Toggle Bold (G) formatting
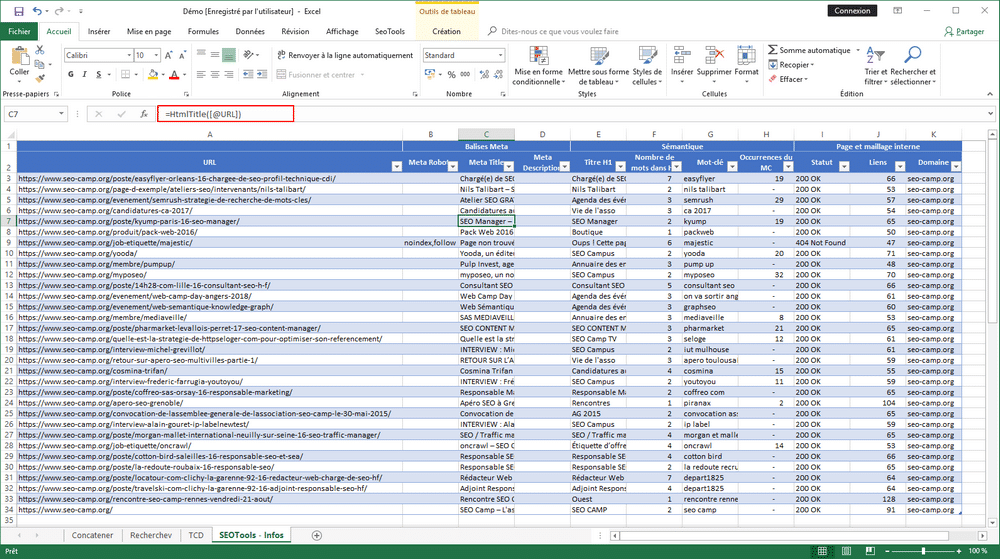This screenshot has width=1000, height=559. coord(71,75)
